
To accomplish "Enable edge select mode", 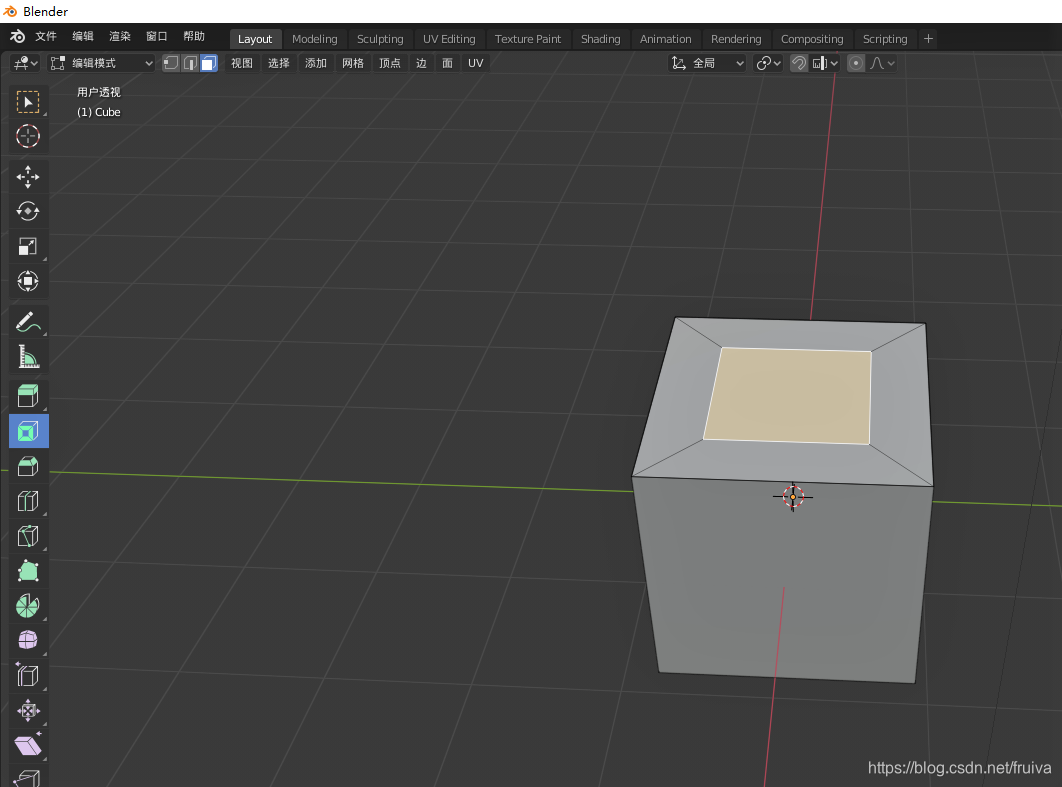I will pyautogui.click(x=190, y=63).
